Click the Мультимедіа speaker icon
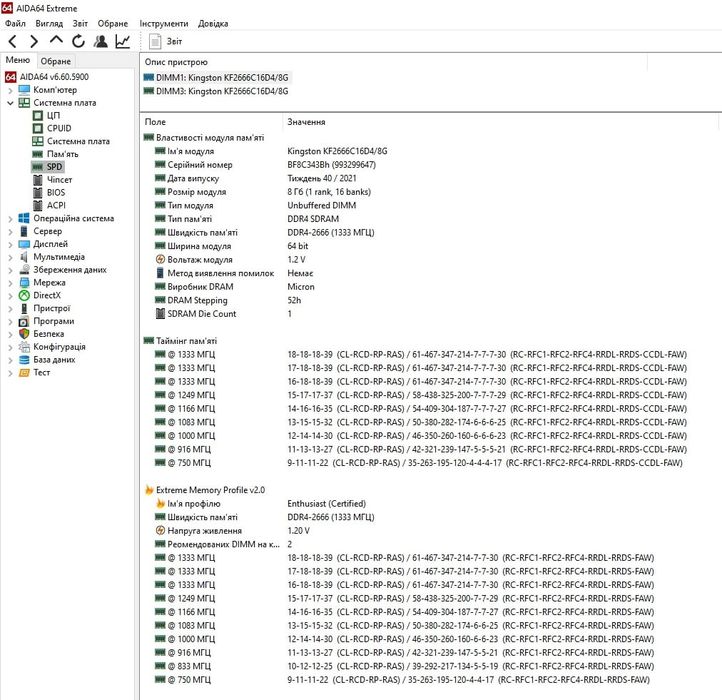The height and width of the screenshot is (700, 722). tap(24, 257)
